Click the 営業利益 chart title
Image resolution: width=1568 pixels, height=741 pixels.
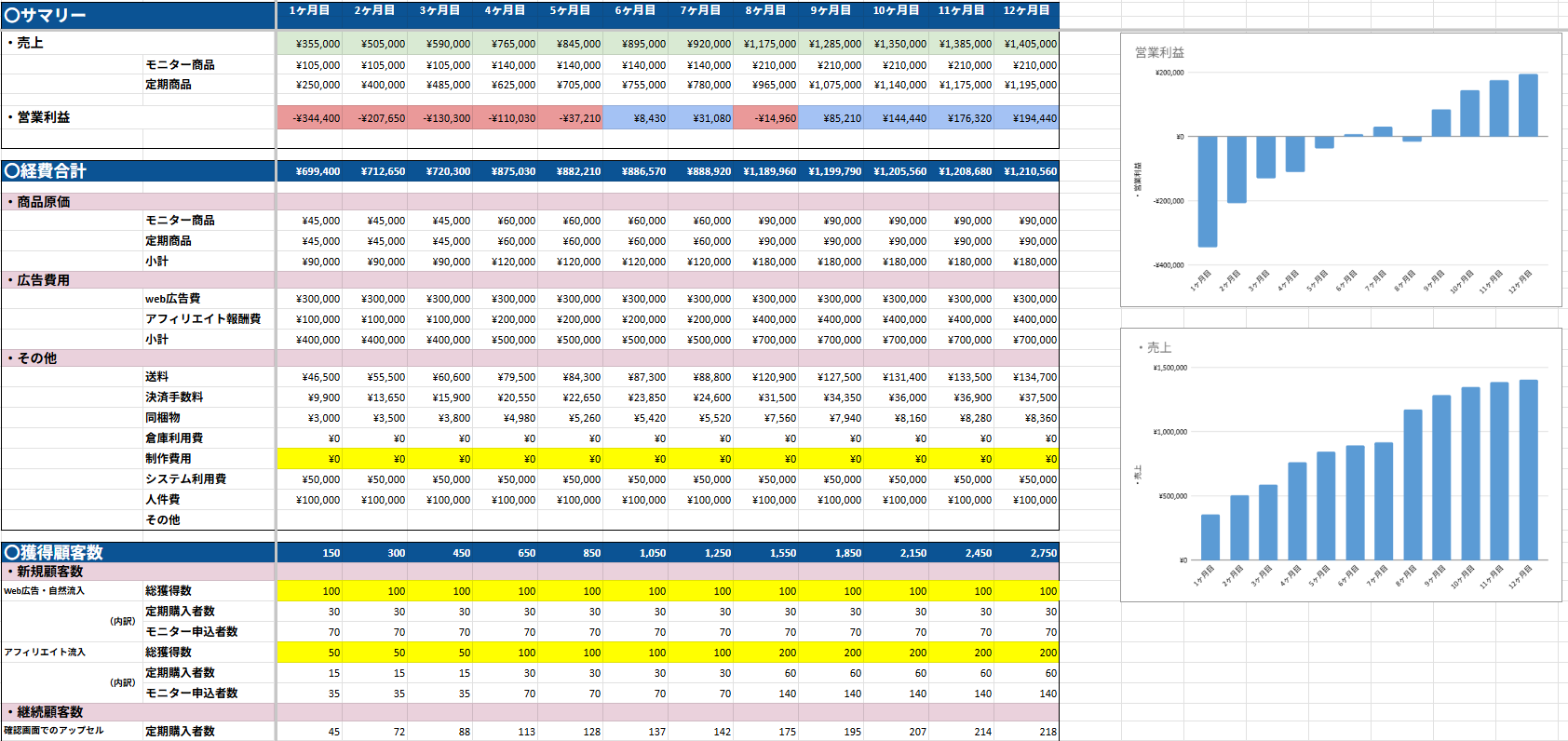(x=1159, y=52)
